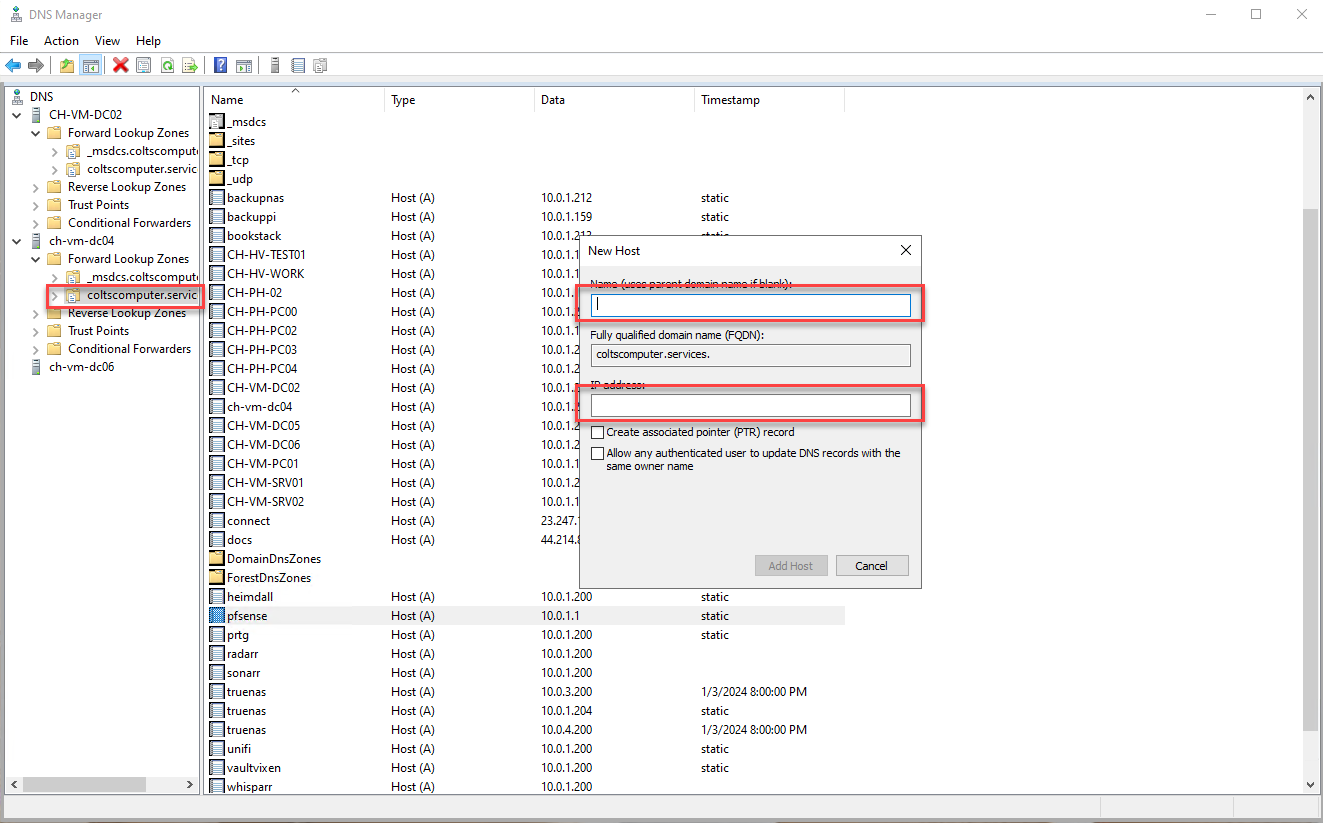Screen dimensions: 1323x823
Task: Click the record list vertical scrollbar down arrow
Action: point(1311,786)
